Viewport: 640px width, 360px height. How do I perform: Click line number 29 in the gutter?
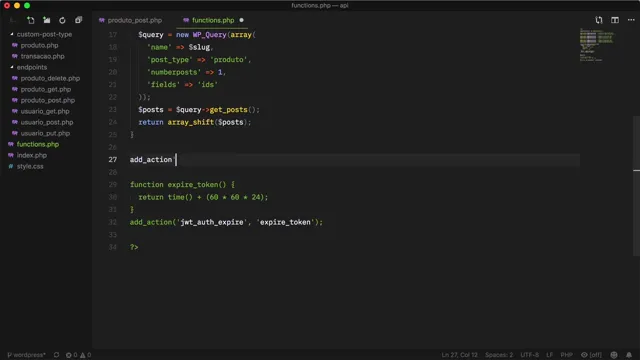coord(113,185)
